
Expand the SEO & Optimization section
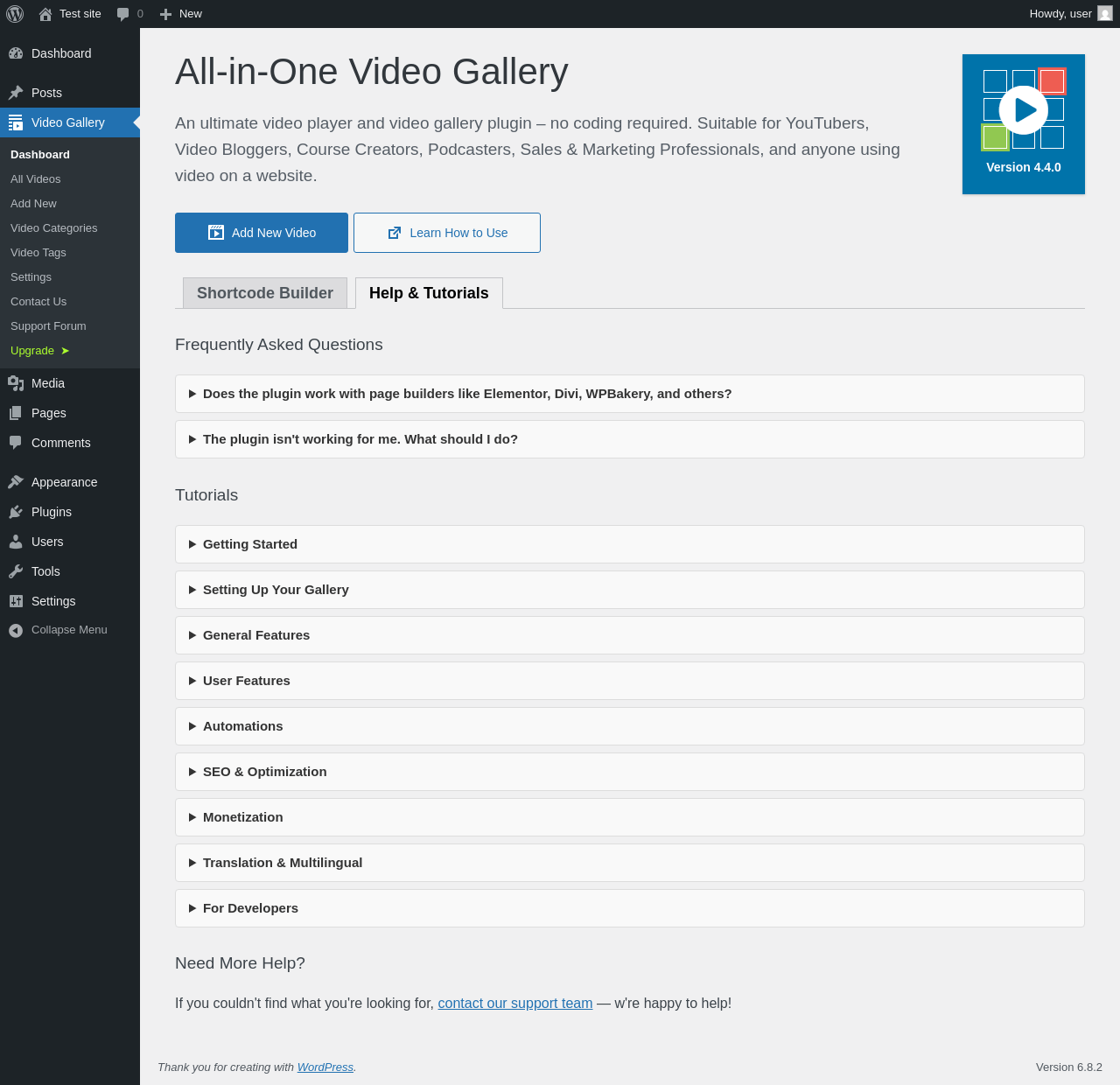[x=630, y=772]
